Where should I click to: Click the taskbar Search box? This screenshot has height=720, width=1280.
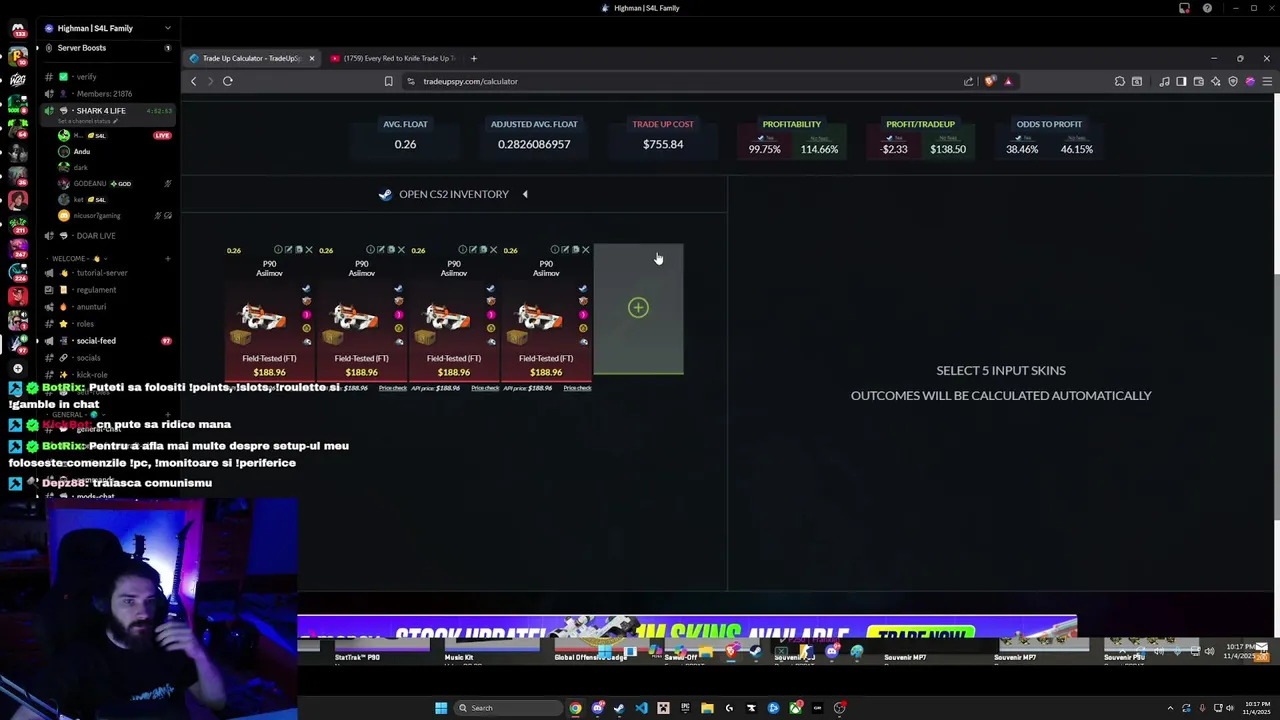[508, 708]
